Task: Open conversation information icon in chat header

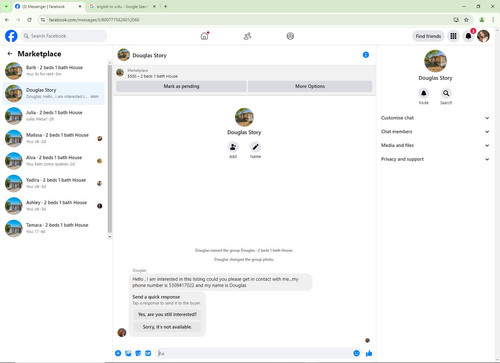Action: tap(366, 55)
